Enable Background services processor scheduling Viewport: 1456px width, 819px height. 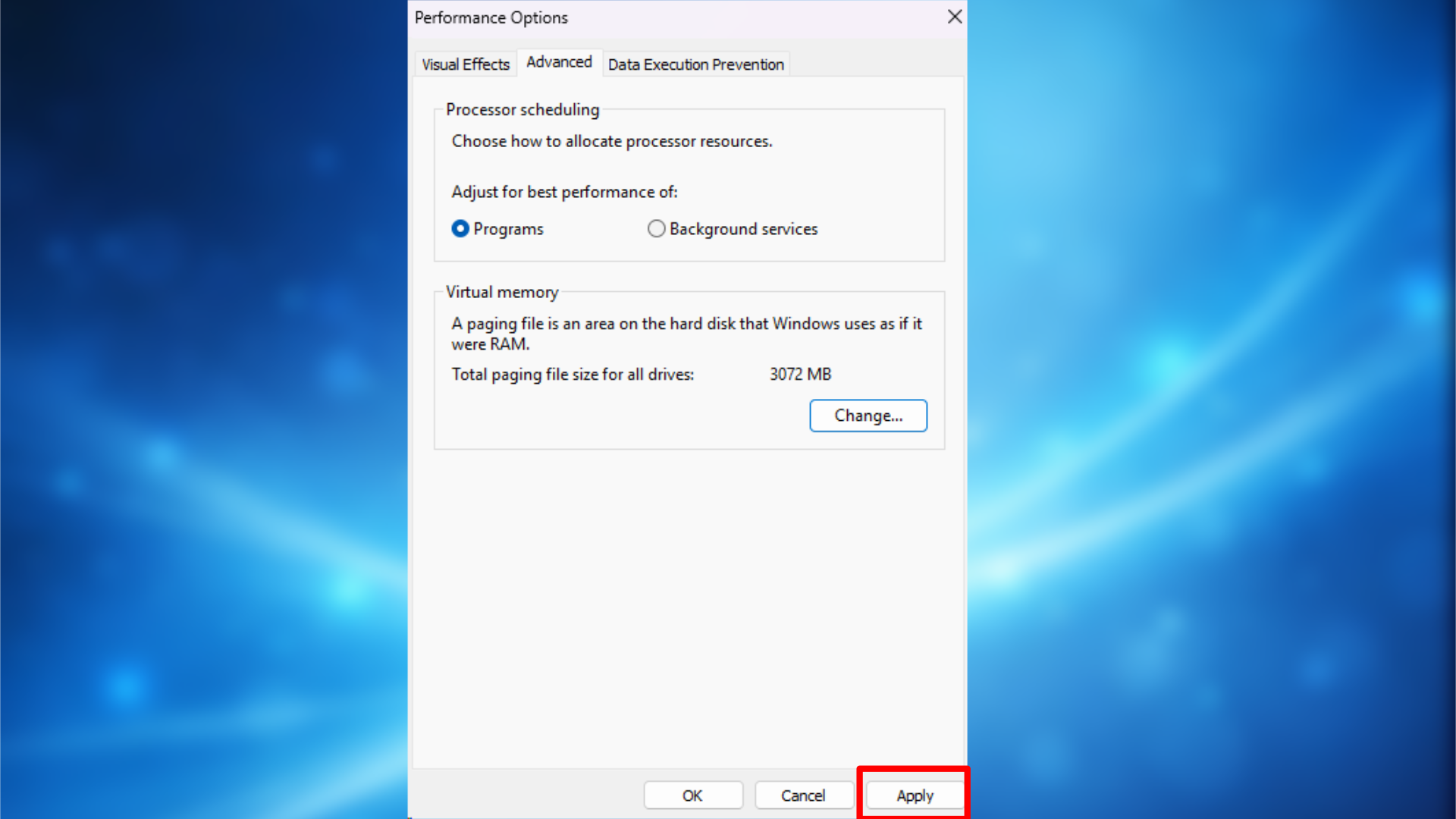(656, 228)
